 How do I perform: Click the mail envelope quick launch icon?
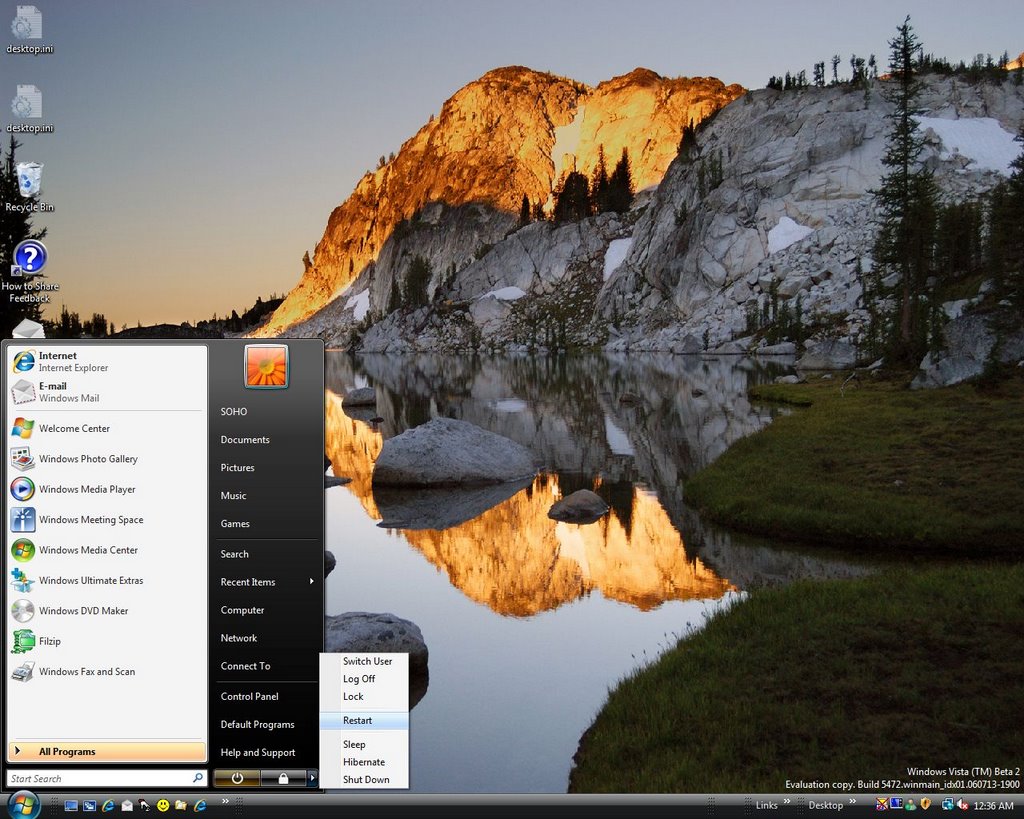(127, 805)
